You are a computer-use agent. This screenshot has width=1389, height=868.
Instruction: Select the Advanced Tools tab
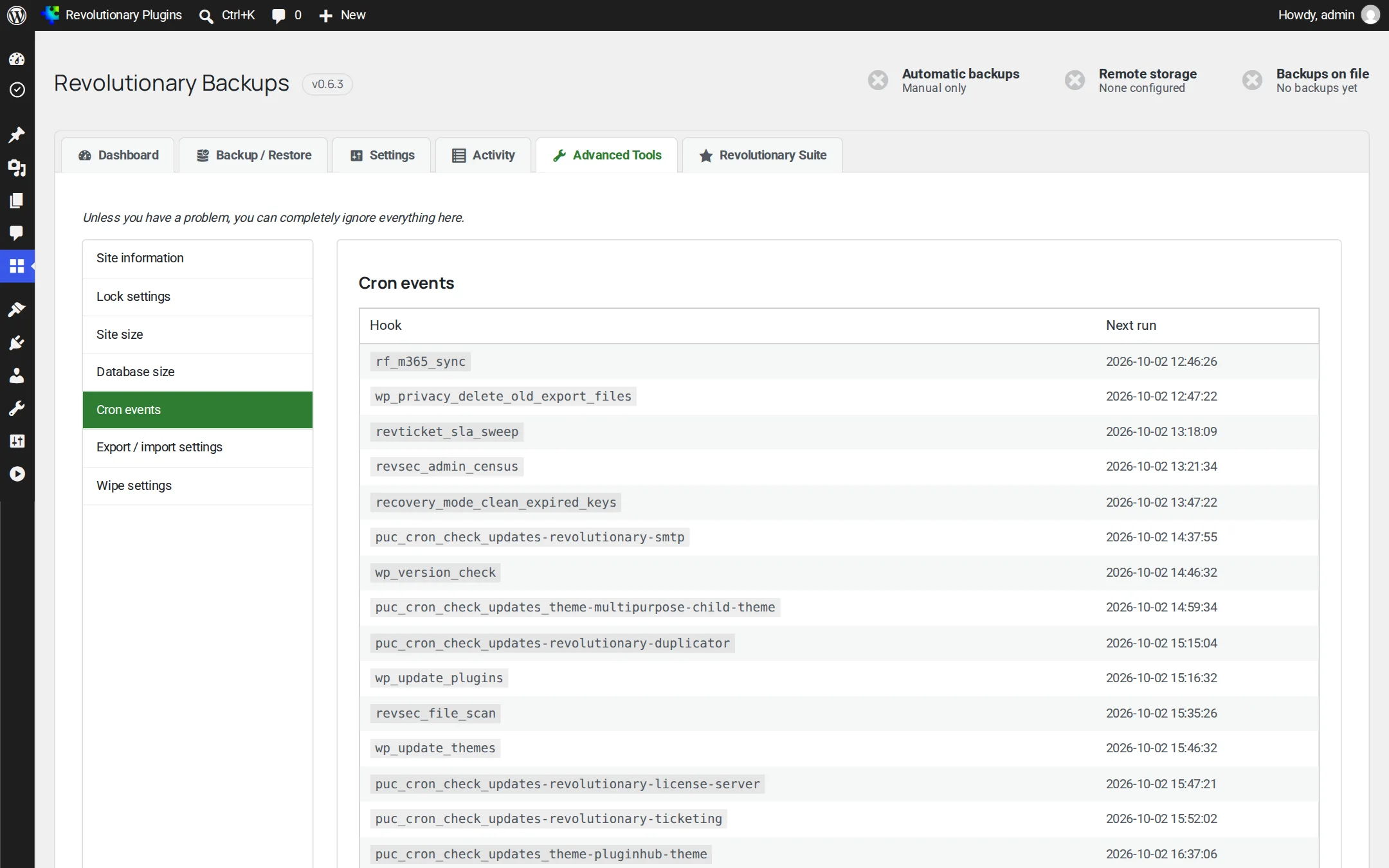click(x=607, y=155)
